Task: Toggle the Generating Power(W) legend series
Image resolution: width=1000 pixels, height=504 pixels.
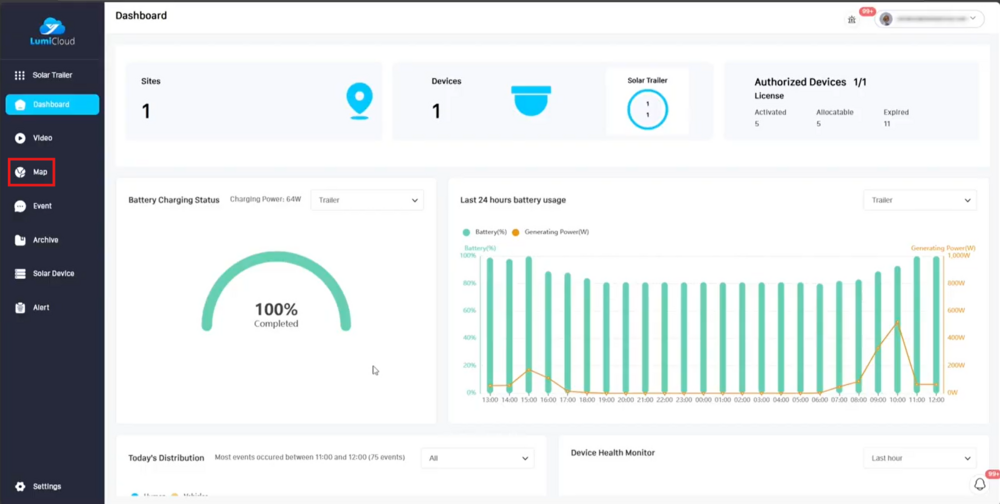Action: pos(551,232)
